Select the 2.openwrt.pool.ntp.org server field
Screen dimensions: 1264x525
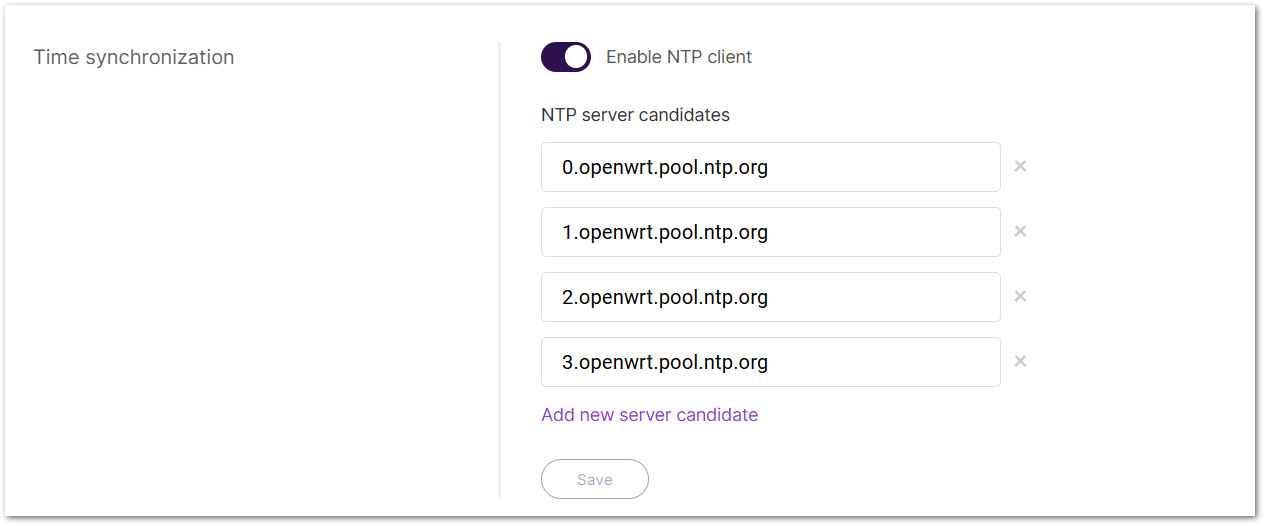tap(770, 297)
